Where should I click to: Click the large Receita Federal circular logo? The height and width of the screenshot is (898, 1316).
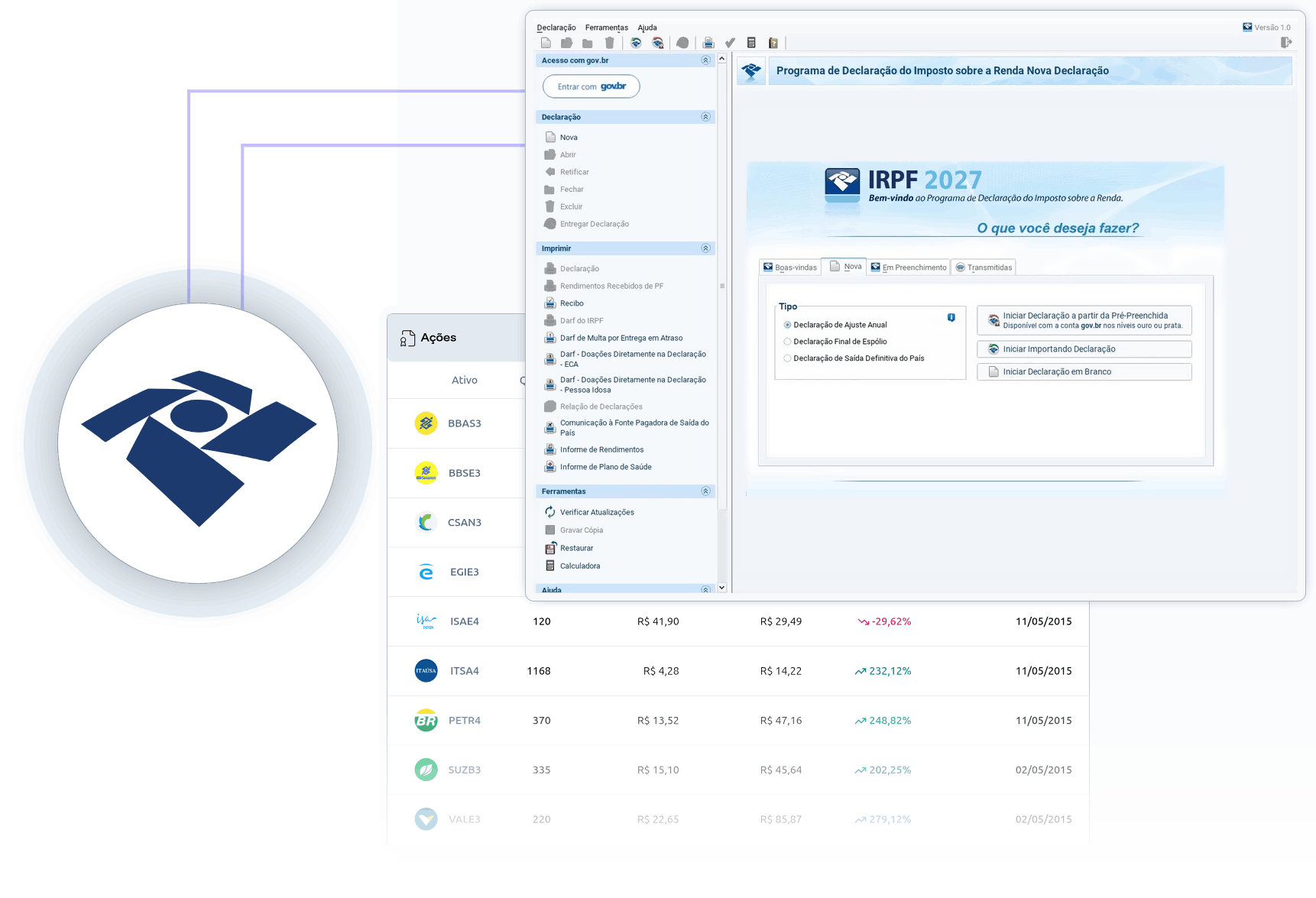(199, 443)
